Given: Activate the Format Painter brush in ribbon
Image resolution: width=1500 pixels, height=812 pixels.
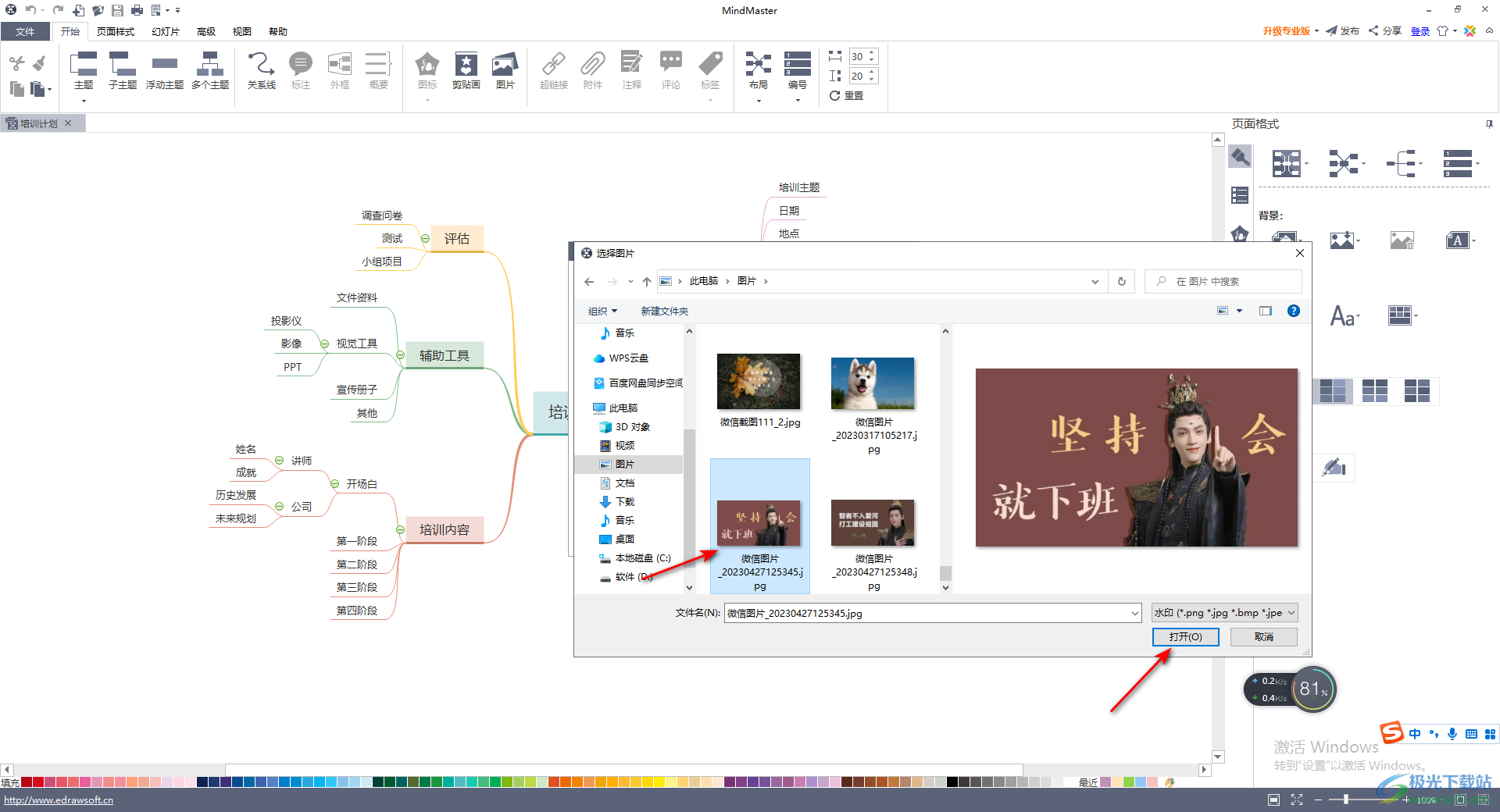Looking at the screenshot, I should [39, 63].
